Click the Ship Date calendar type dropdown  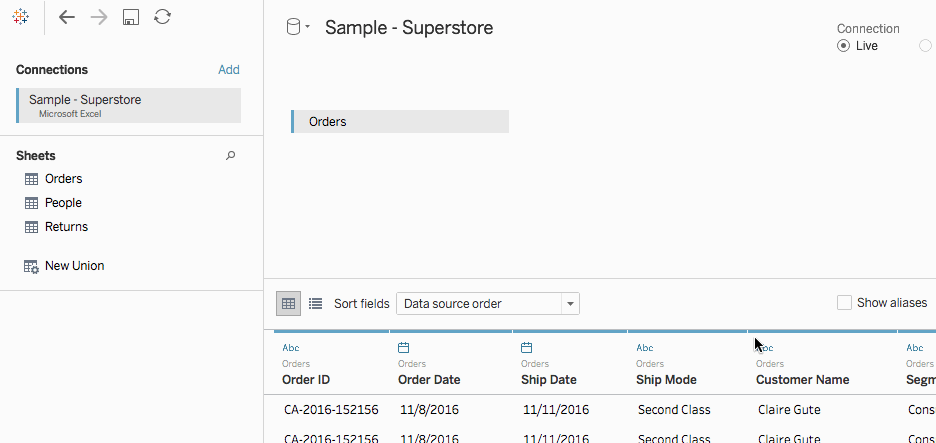click(526, 347)
